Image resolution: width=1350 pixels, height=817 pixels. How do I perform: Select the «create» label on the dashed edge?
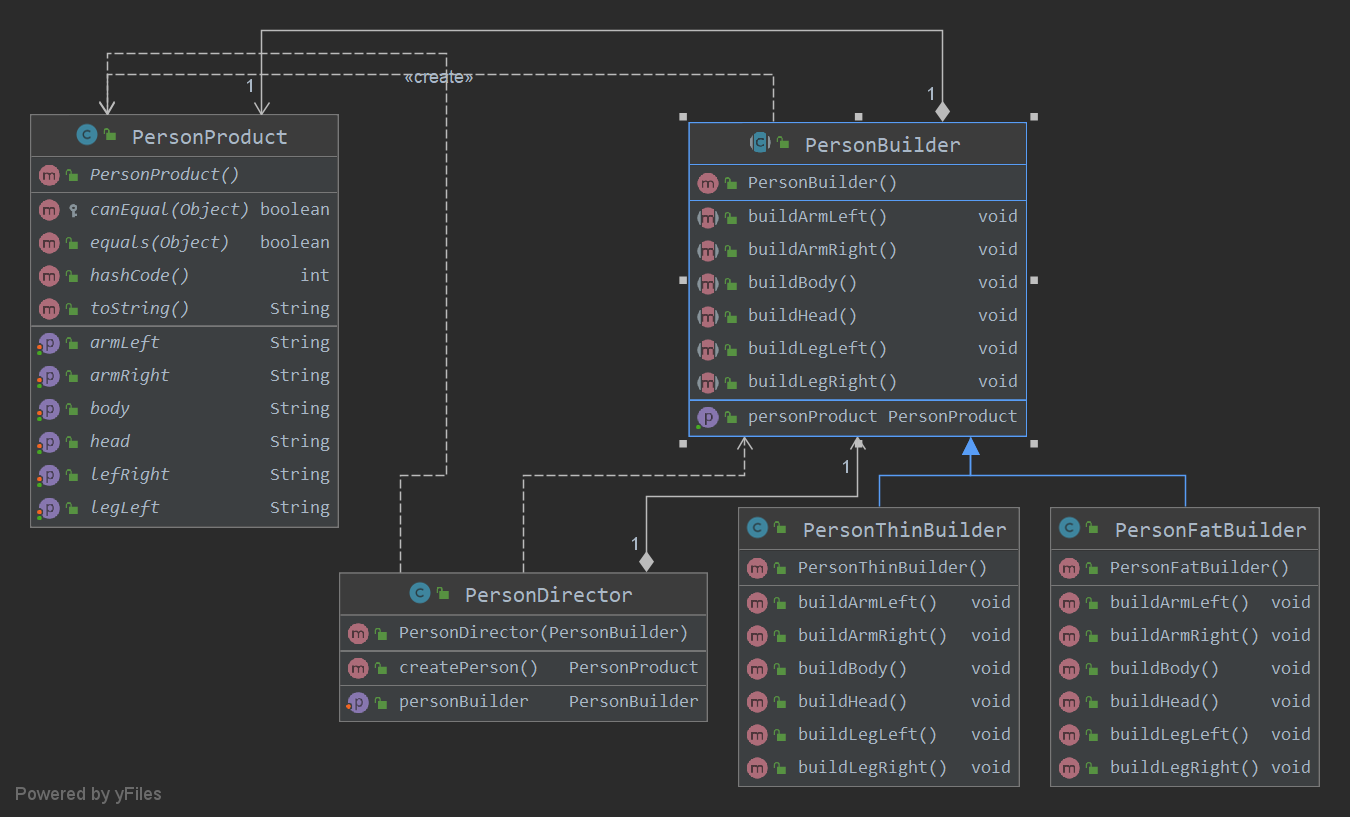coord(439,76)
